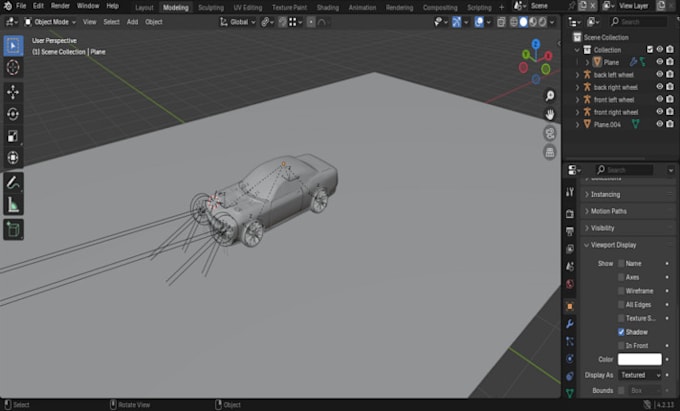Open the viewport Add menu
The width and height of the screenshot is (680, 411).
[132, 22]
